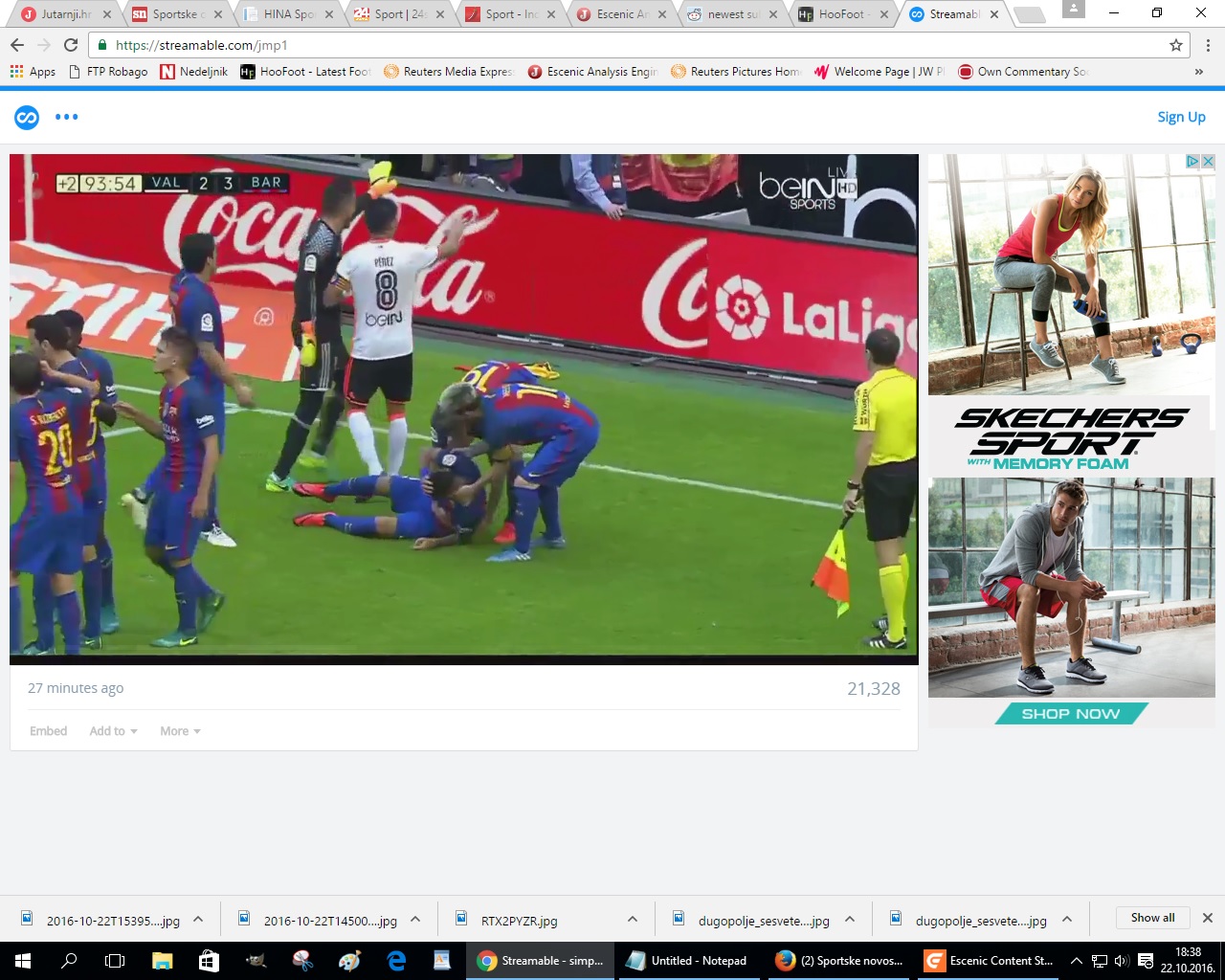
Task: Open the speaker icon in system tray
Action: coord(1121,960)
